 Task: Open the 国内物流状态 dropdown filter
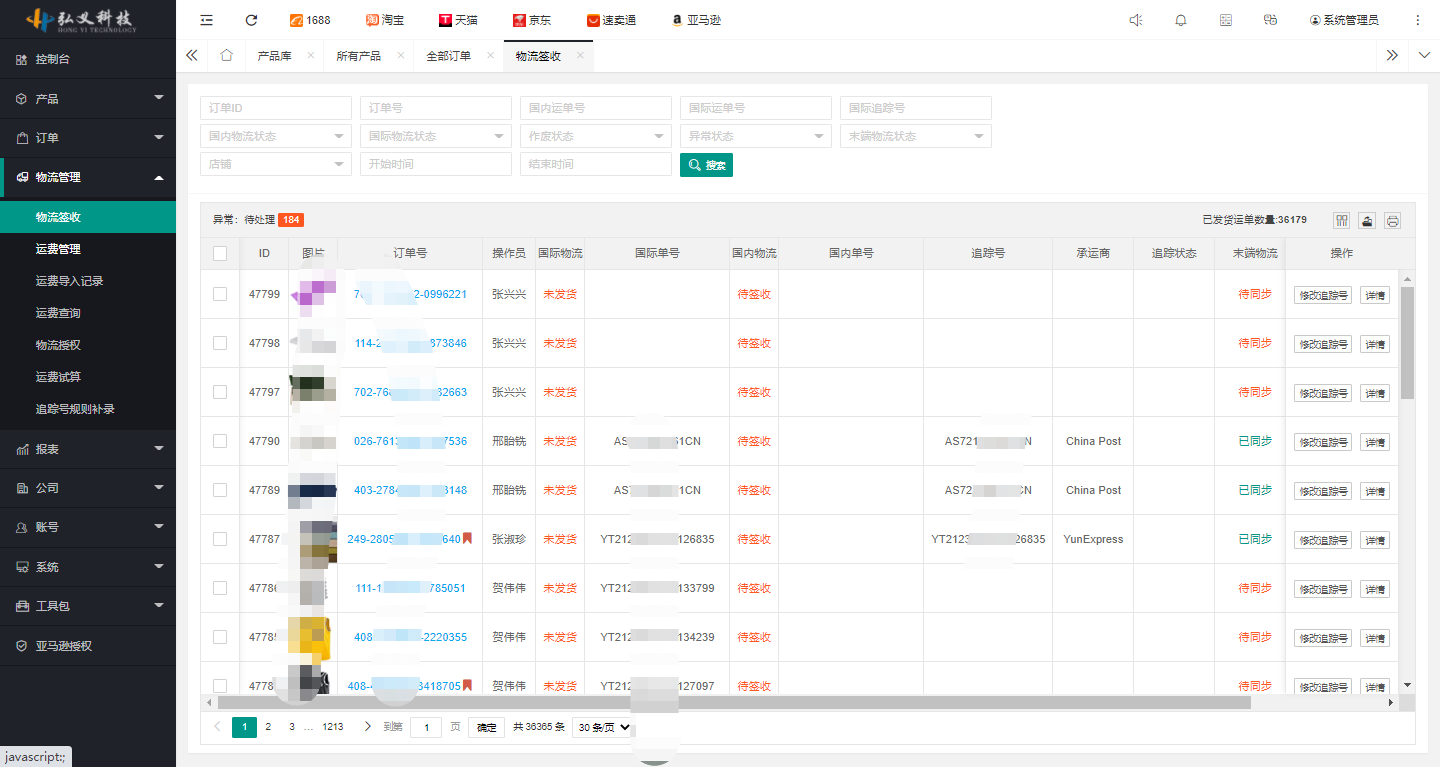pyautogui.click(x=275, y=136)
